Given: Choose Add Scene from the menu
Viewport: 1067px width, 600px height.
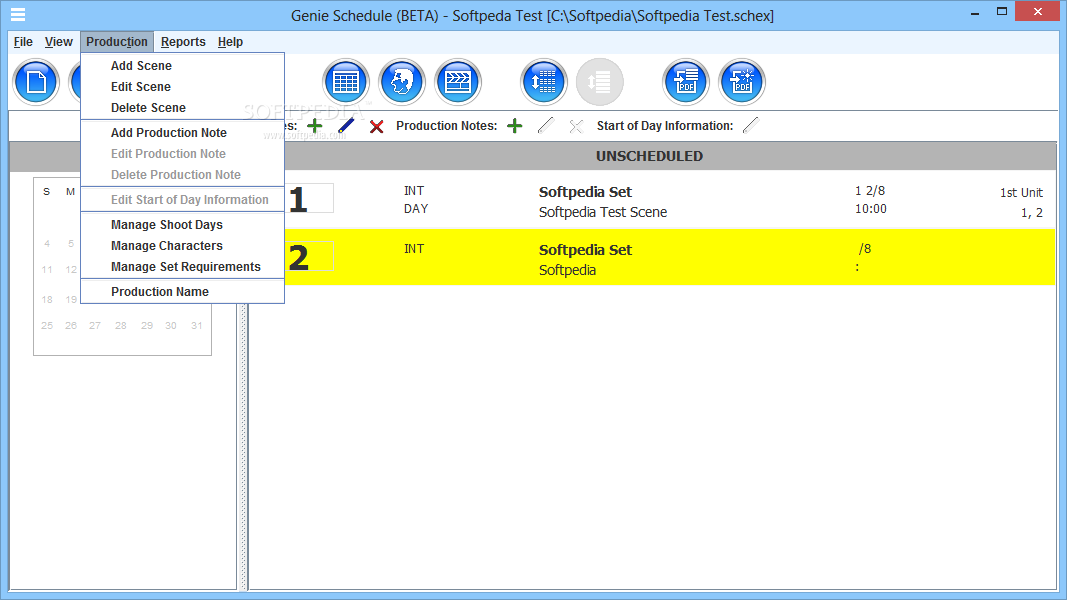Looking at the screenshot, I should click(182, 66).
